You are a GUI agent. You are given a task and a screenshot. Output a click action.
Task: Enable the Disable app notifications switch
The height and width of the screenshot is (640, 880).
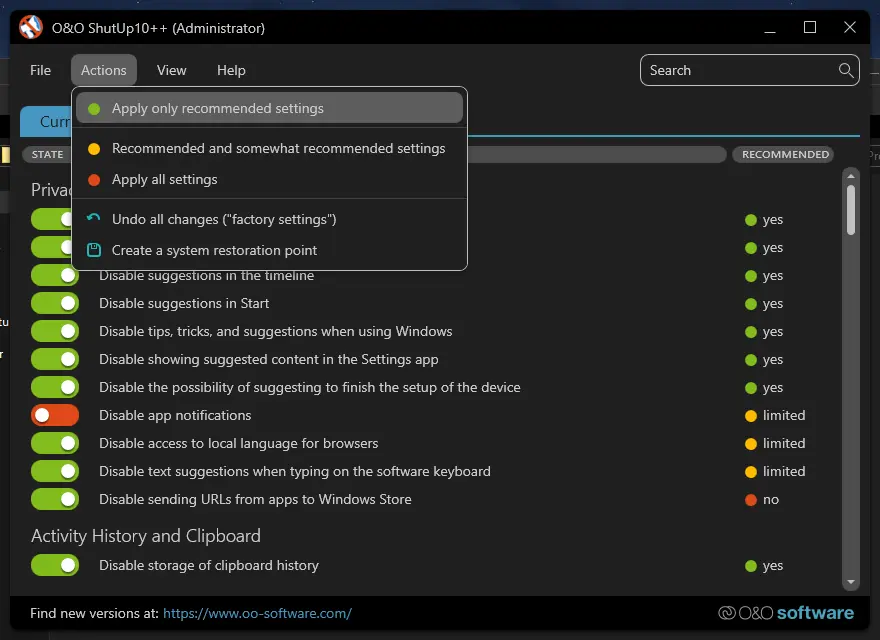click(x=55, y=415)
